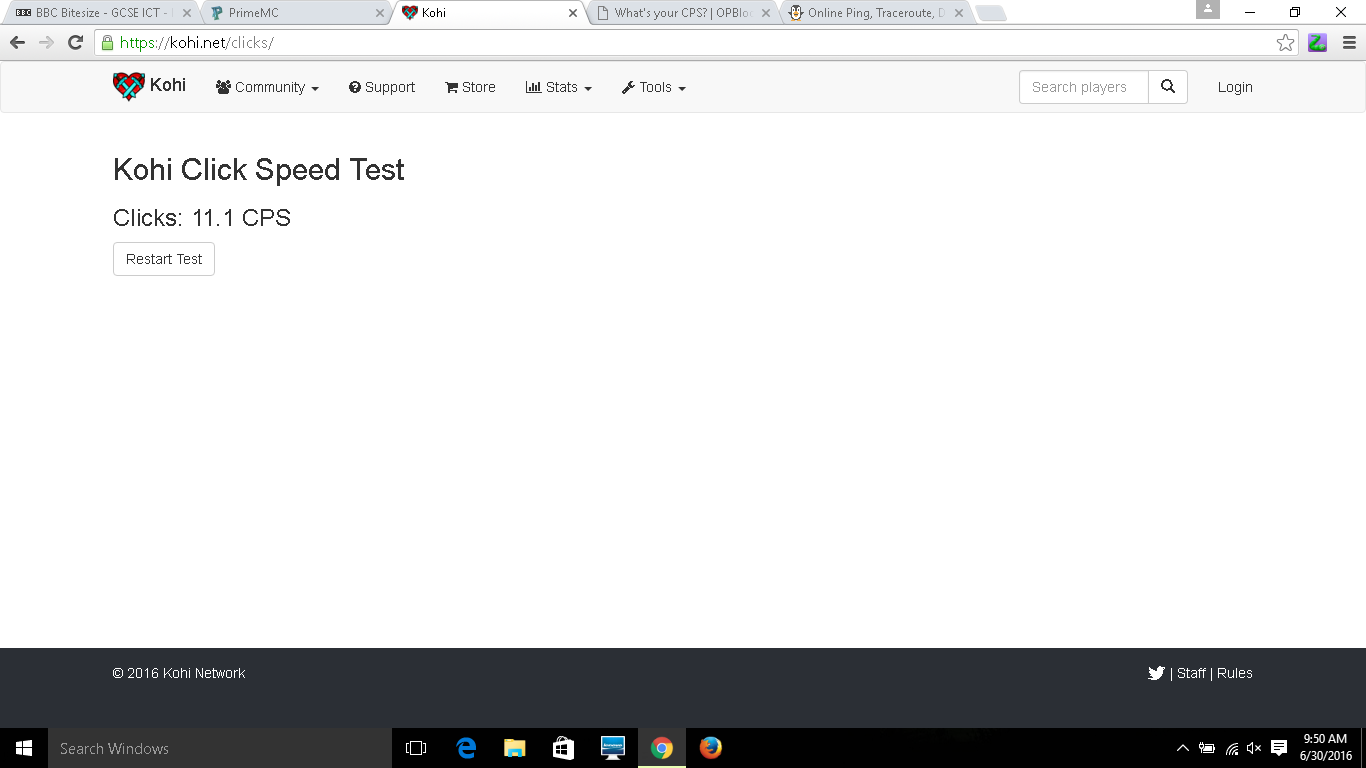This screenshot has width=1366, height=768.
Task: Open the Store page
Action: (x=470, y=88)
